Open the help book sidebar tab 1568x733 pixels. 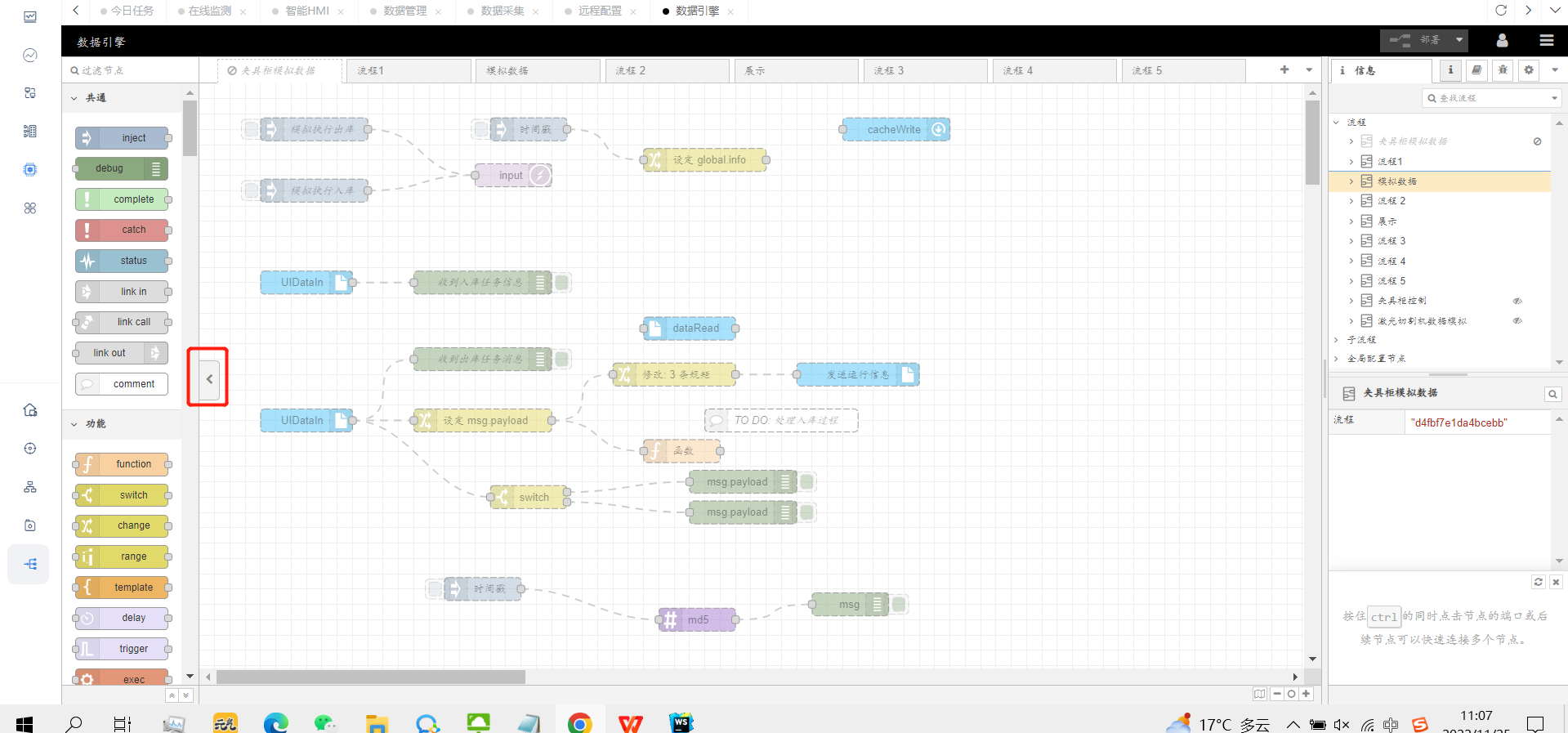click(x=1476, y=70)
